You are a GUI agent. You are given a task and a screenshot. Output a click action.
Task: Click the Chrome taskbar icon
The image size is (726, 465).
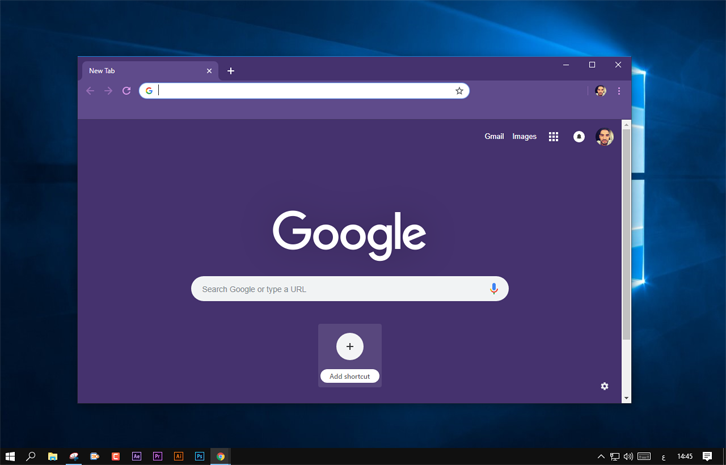(221, 456)
